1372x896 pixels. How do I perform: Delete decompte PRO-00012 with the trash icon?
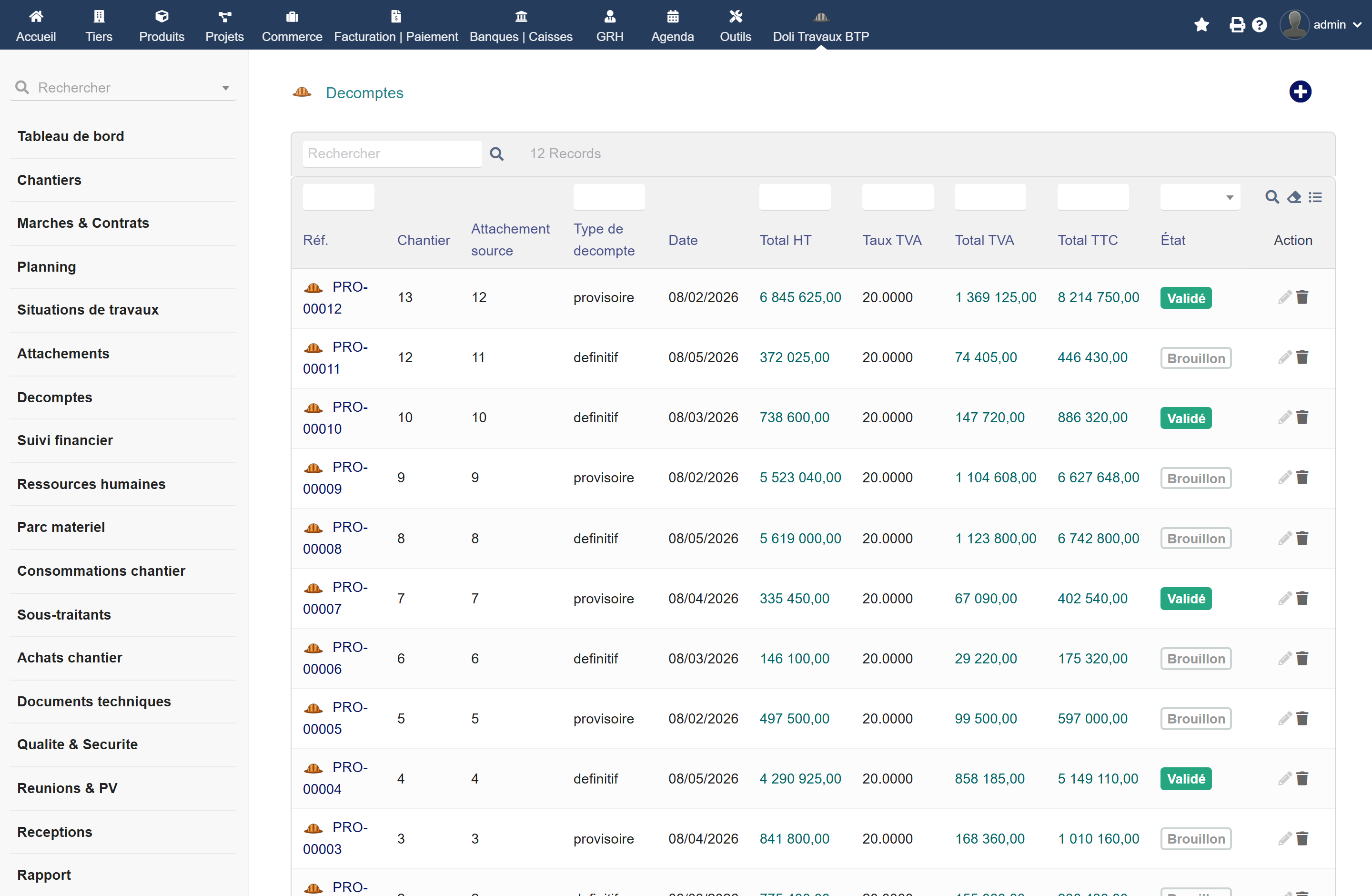(1302, 297)
